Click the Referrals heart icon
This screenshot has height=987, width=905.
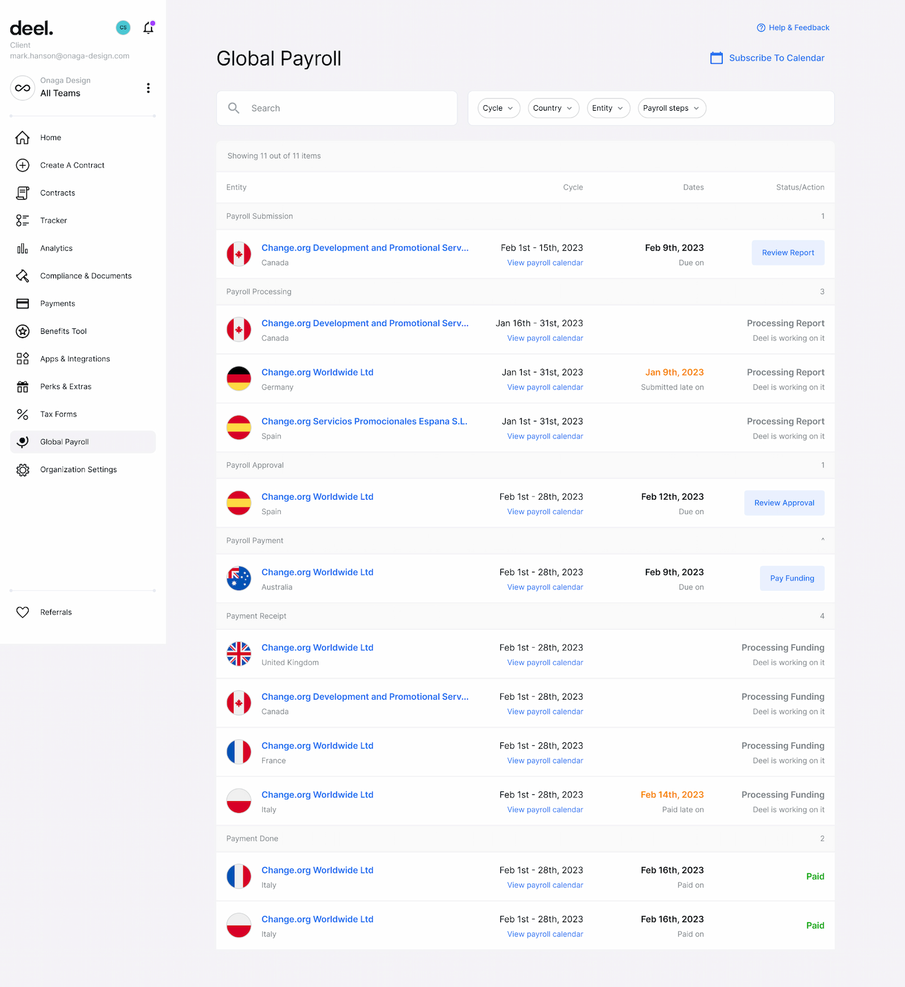coord(22,612)
